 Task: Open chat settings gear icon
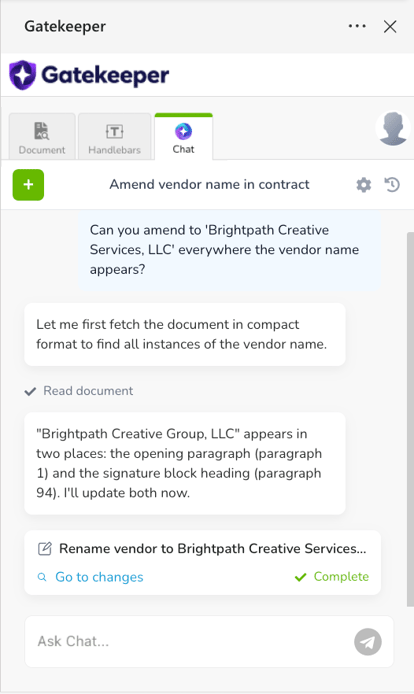coord(364,185)
